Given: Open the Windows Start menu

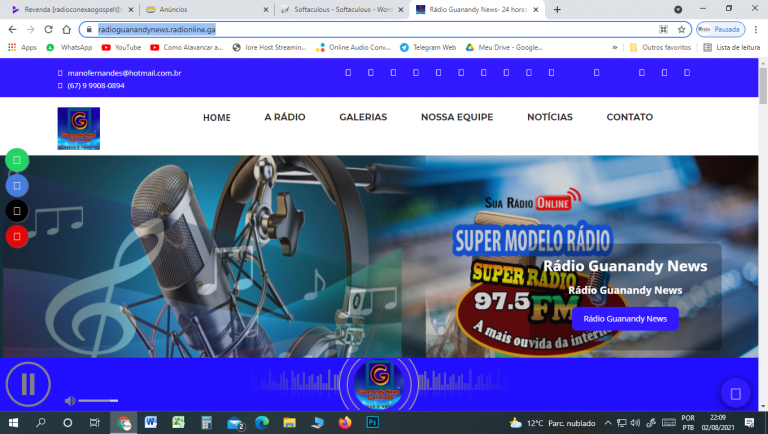Looking at the screenshot, I should point(13,423).
